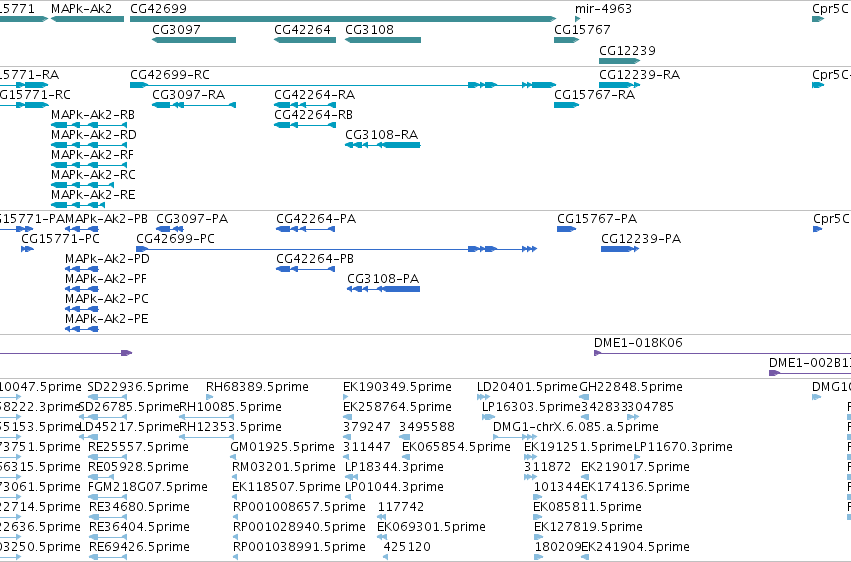Screen dimensions: 851x562
Task: Click the DME1-018K06 clone feature
Action: [x=722, y=353]
